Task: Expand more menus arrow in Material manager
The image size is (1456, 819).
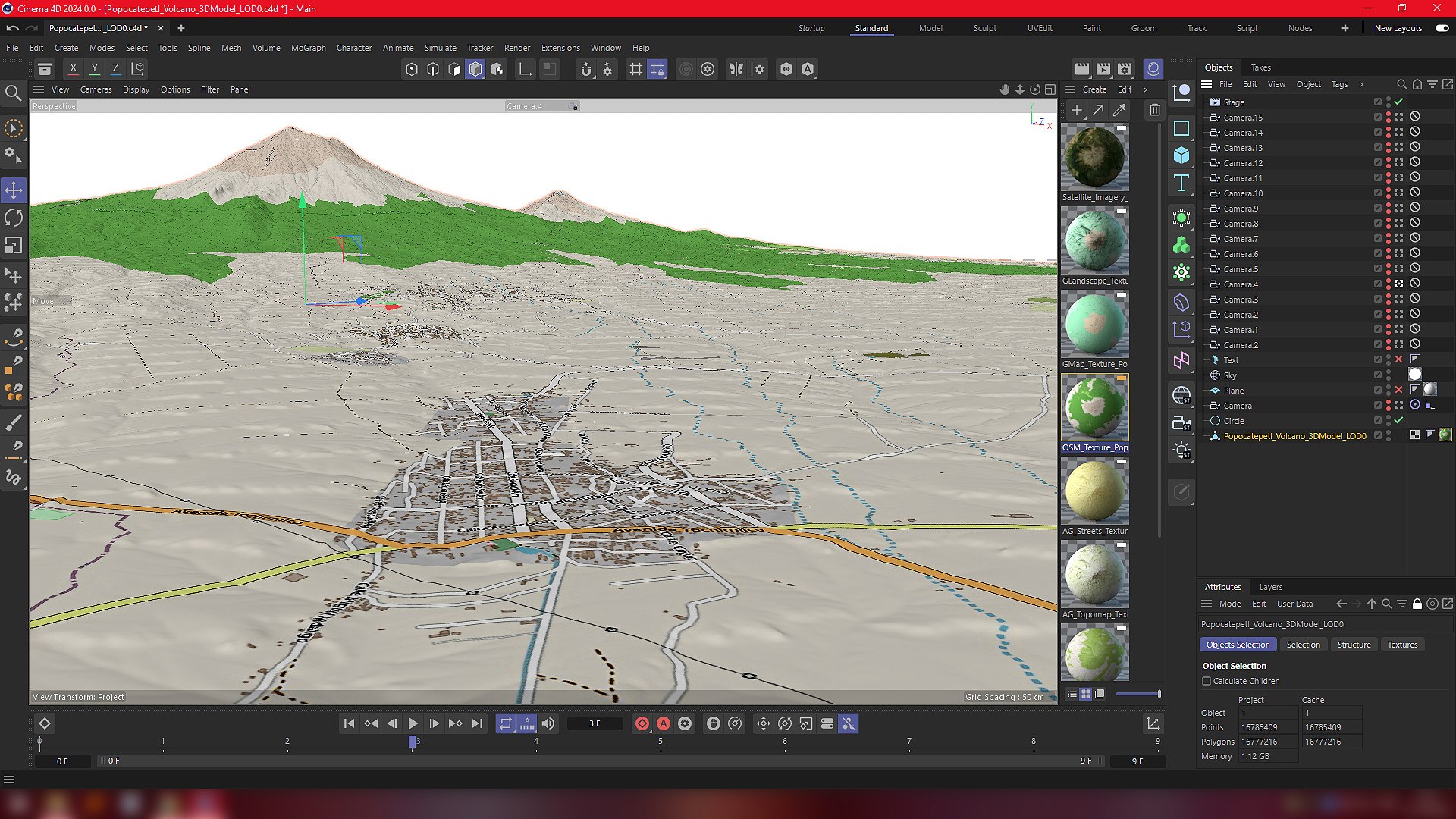Action: coord(1145,89)
